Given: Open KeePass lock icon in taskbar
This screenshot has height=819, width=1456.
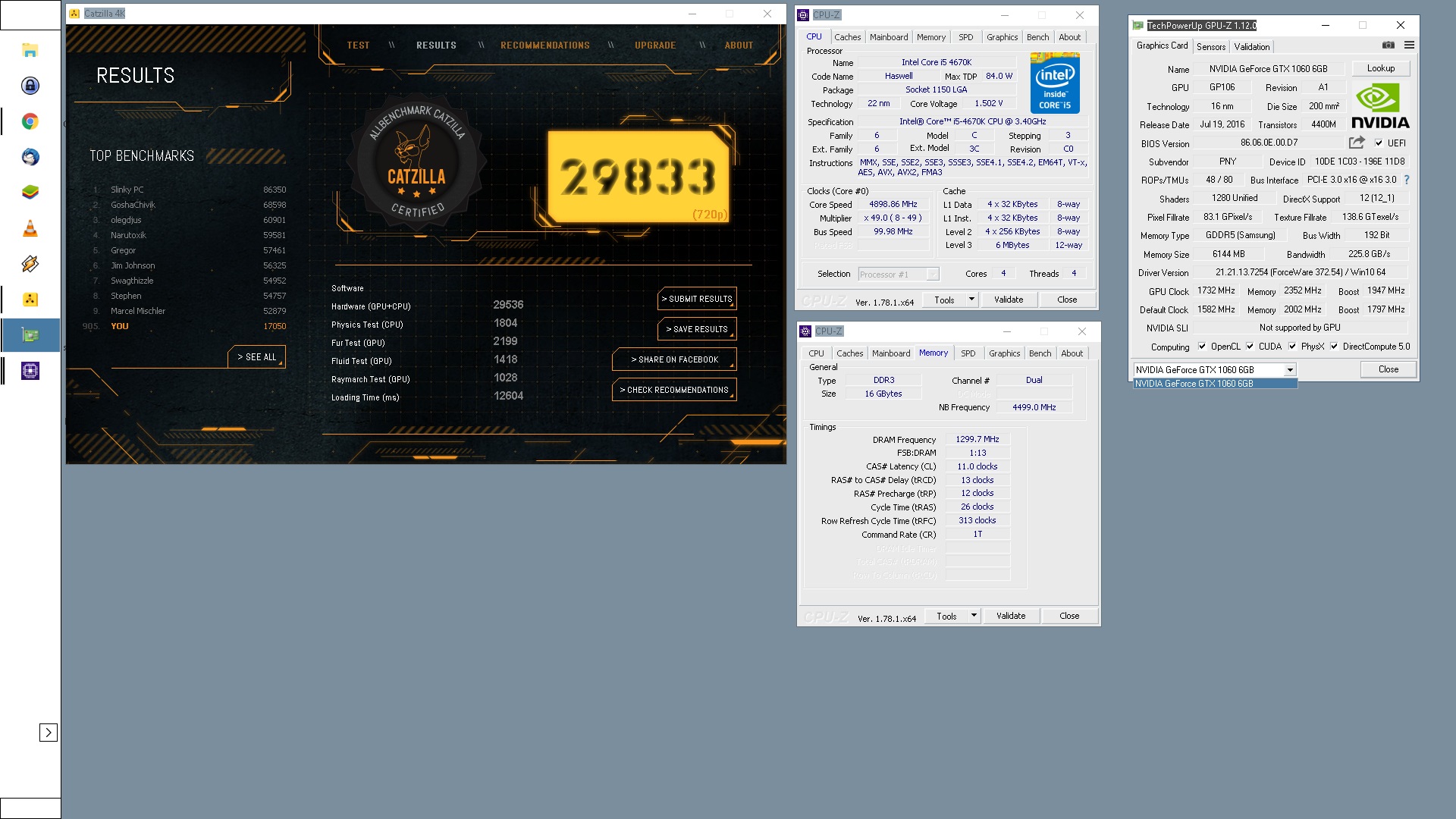Looking at the screenshot, I should click(x=30, y=86).
